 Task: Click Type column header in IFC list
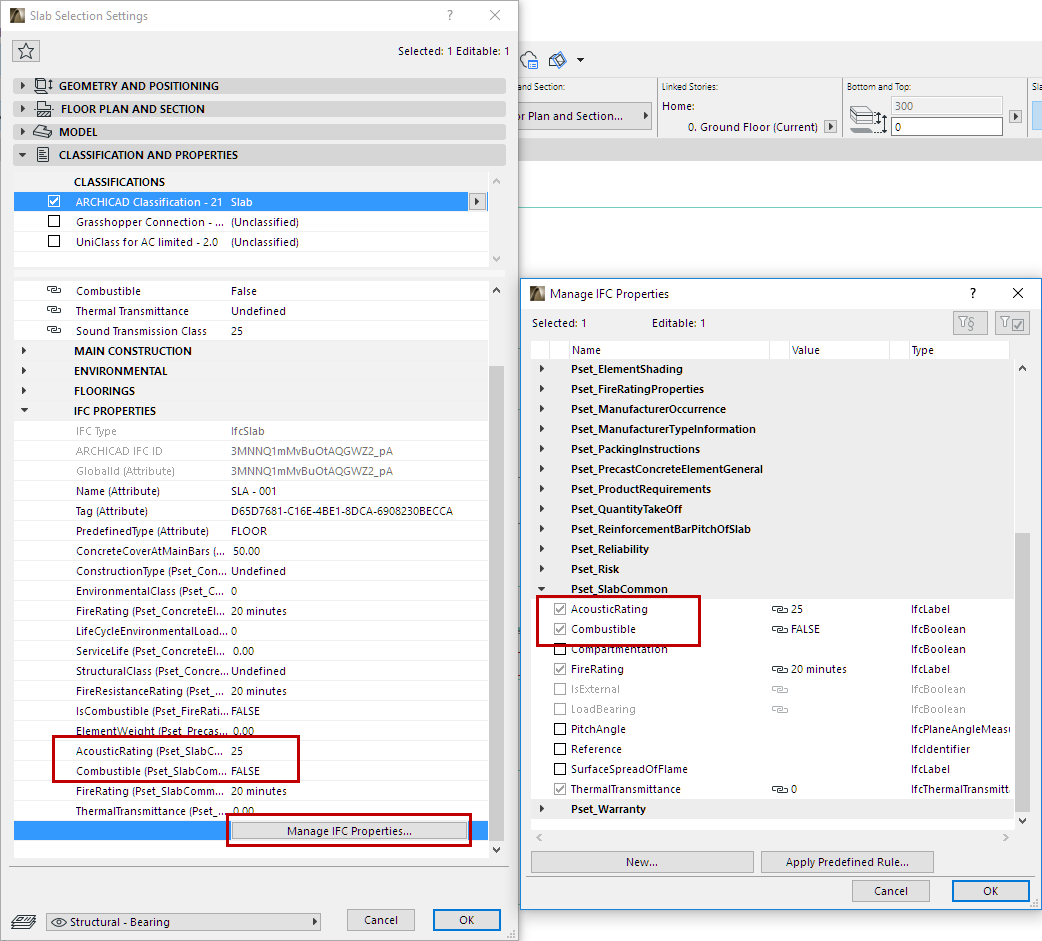click(959, 350)
